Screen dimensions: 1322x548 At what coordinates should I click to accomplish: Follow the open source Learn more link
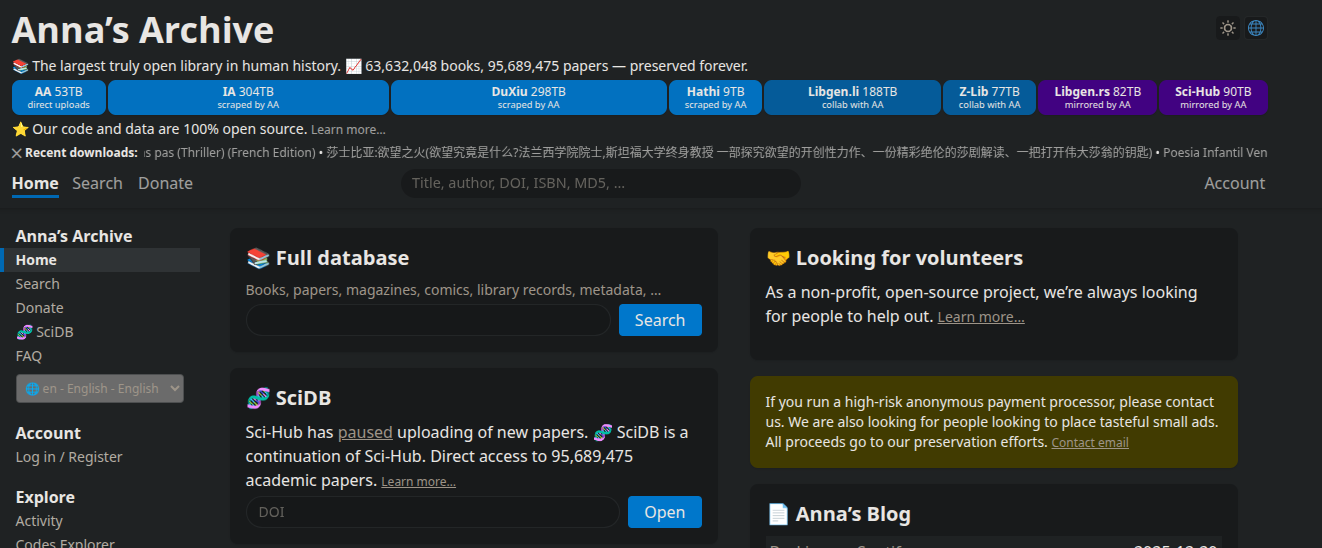(x=348, y=130)
